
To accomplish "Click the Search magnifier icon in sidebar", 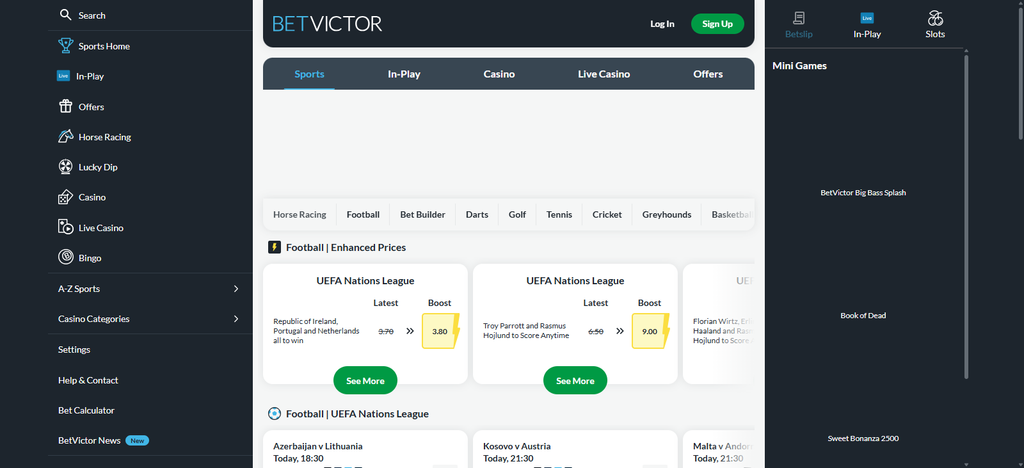I will (x=65, y=14).
